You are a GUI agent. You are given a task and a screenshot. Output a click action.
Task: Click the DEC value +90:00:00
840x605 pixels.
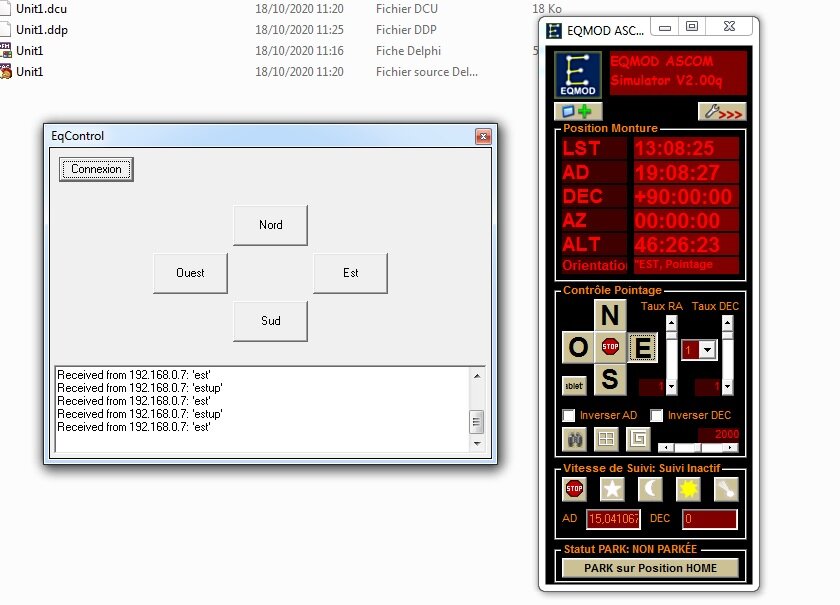pyautogui.click(x=686, y=197)
